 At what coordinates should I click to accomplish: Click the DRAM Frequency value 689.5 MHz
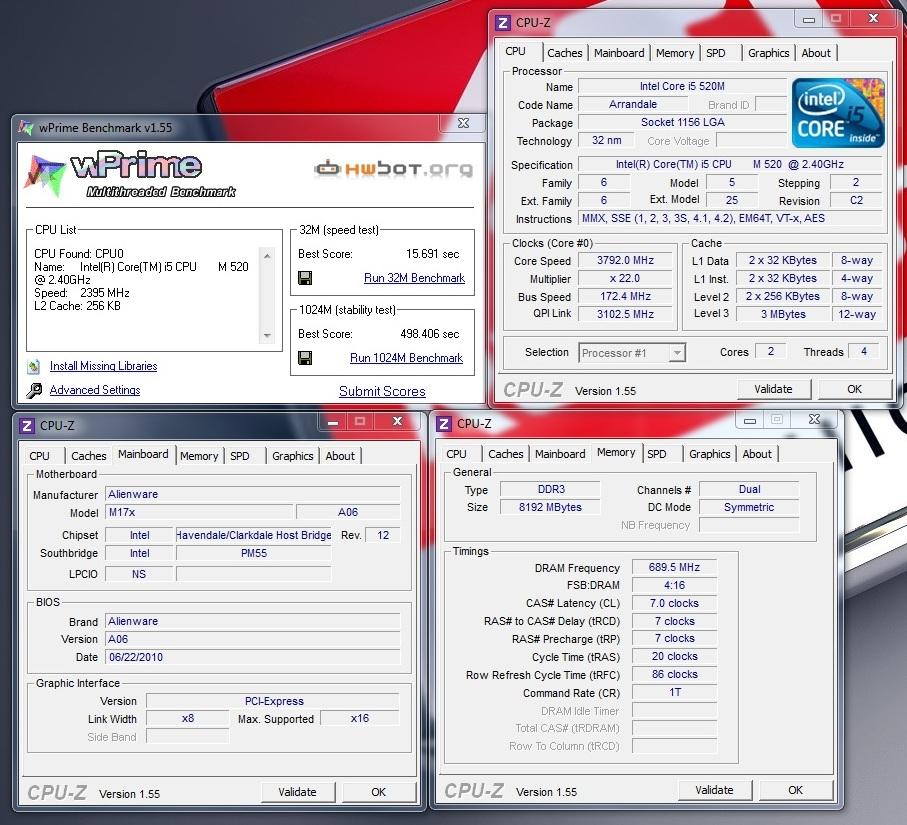pyautogui.click(x=674, y=567)
